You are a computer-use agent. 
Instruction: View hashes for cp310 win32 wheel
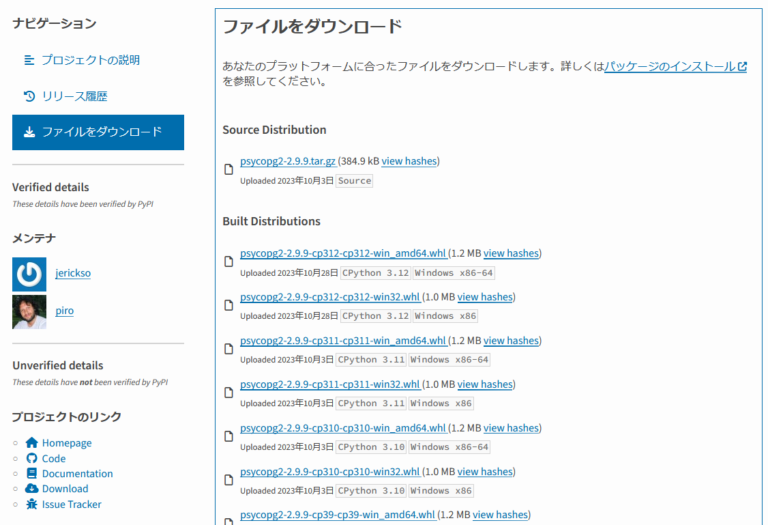pos(484,471)
